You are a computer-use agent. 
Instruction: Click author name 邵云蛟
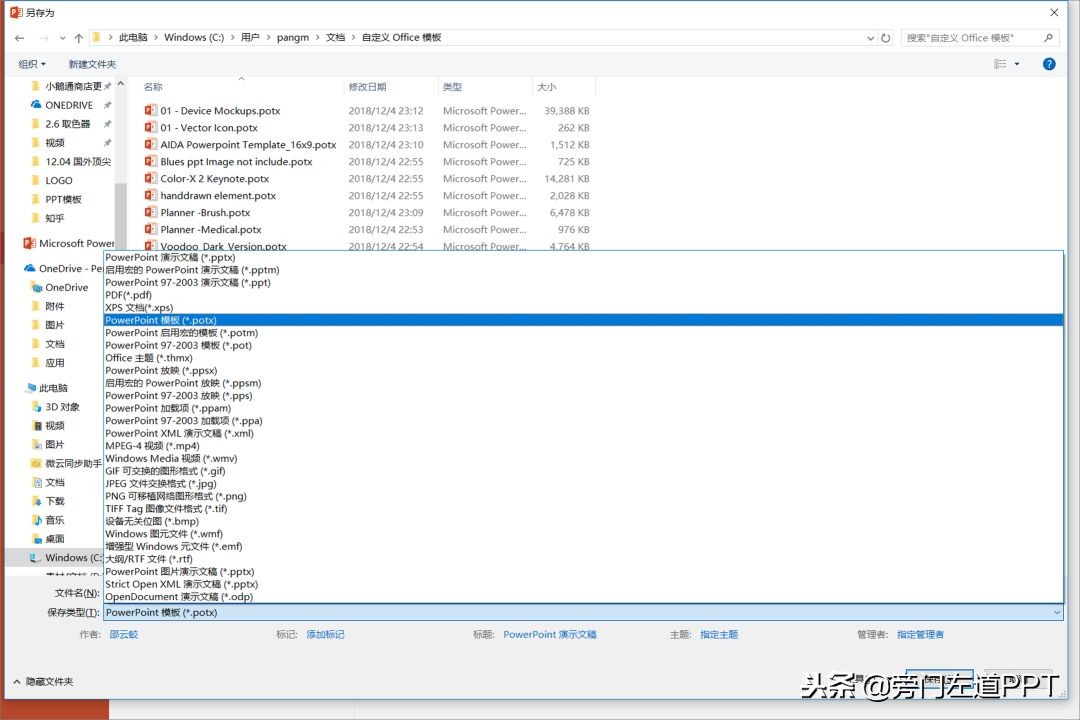coord(124,635)
